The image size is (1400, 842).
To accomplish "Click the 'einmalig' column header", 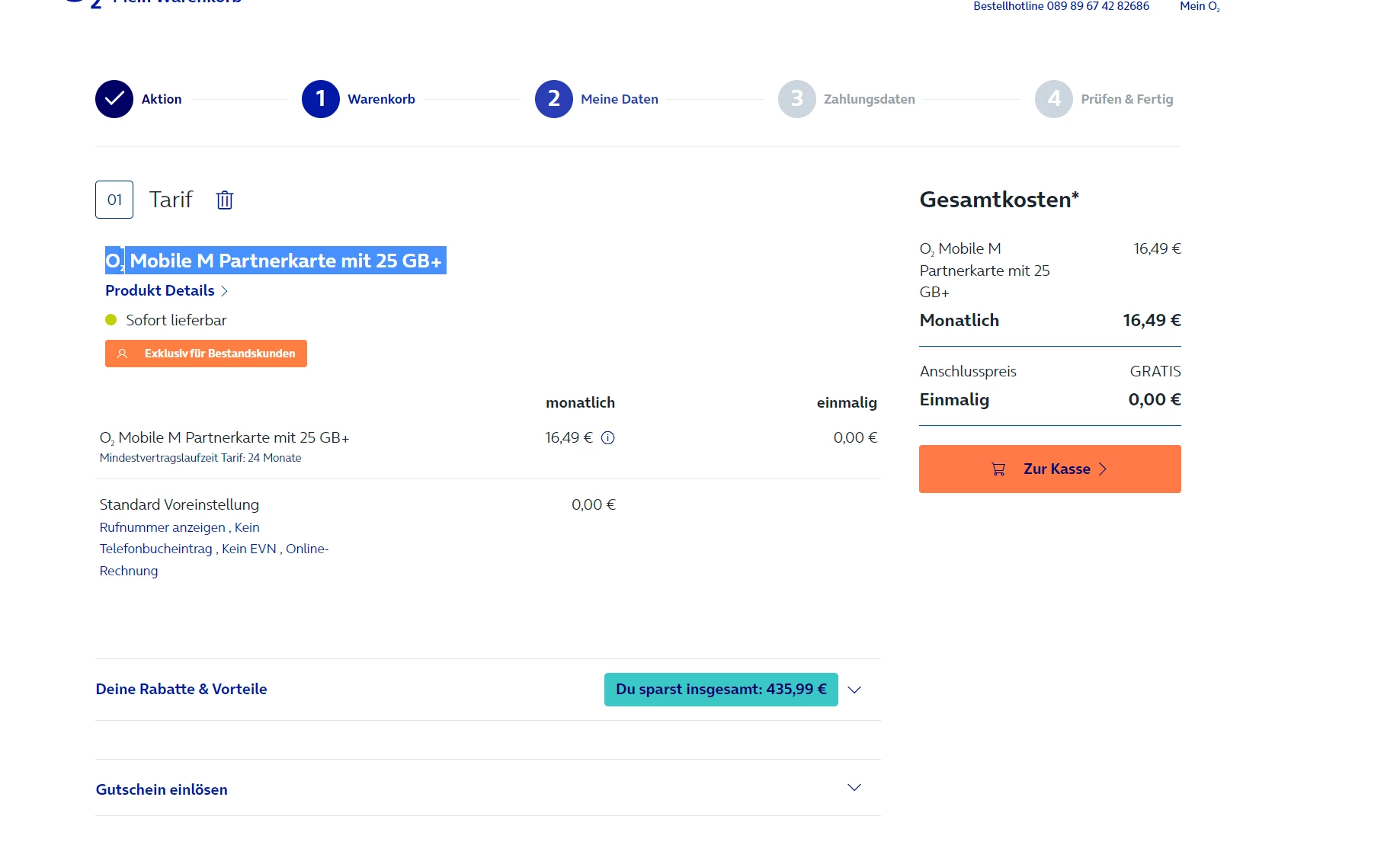I will [x=847, y=402].
